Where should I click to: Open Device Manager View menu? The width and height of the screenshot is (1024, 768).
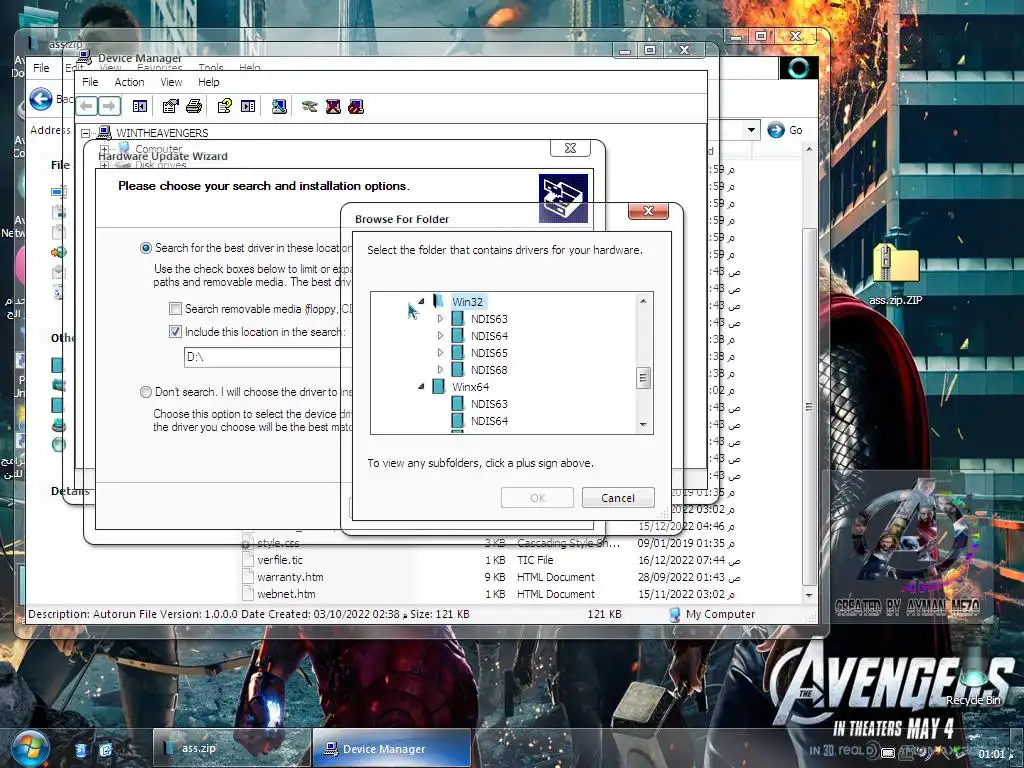point(171,82)
